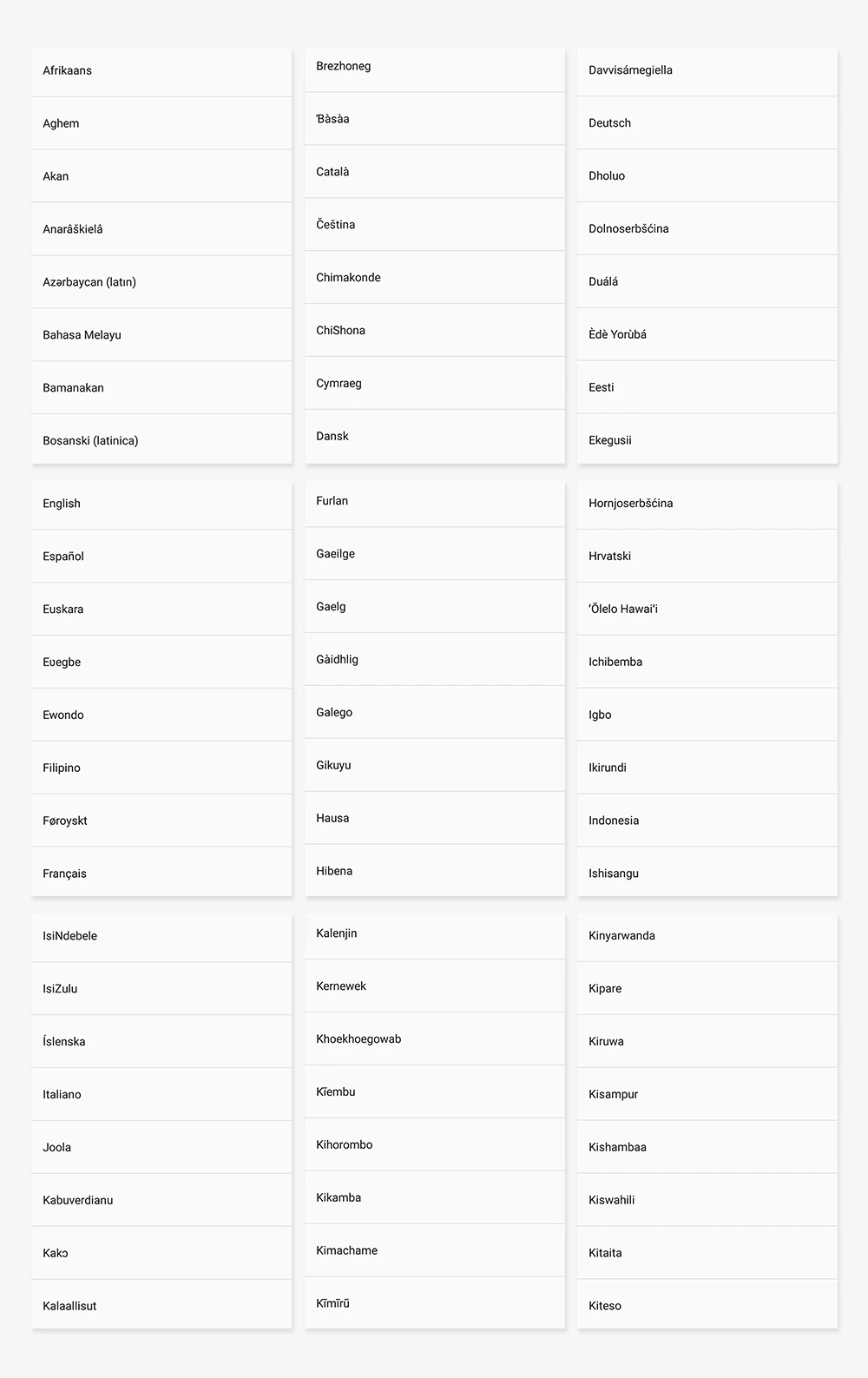868x1378 pixels.
Task: Select the Dansk entry
Action: coord(435,436)
